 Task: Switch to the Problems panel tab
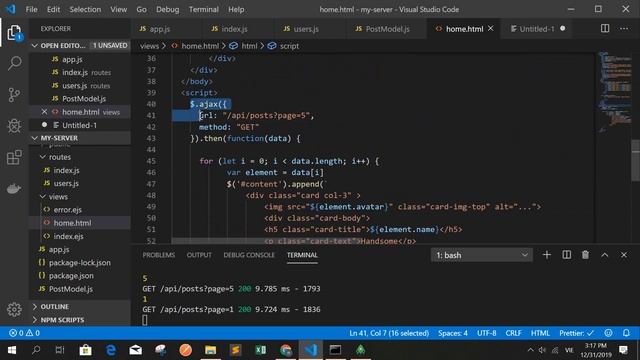(159, 255)
